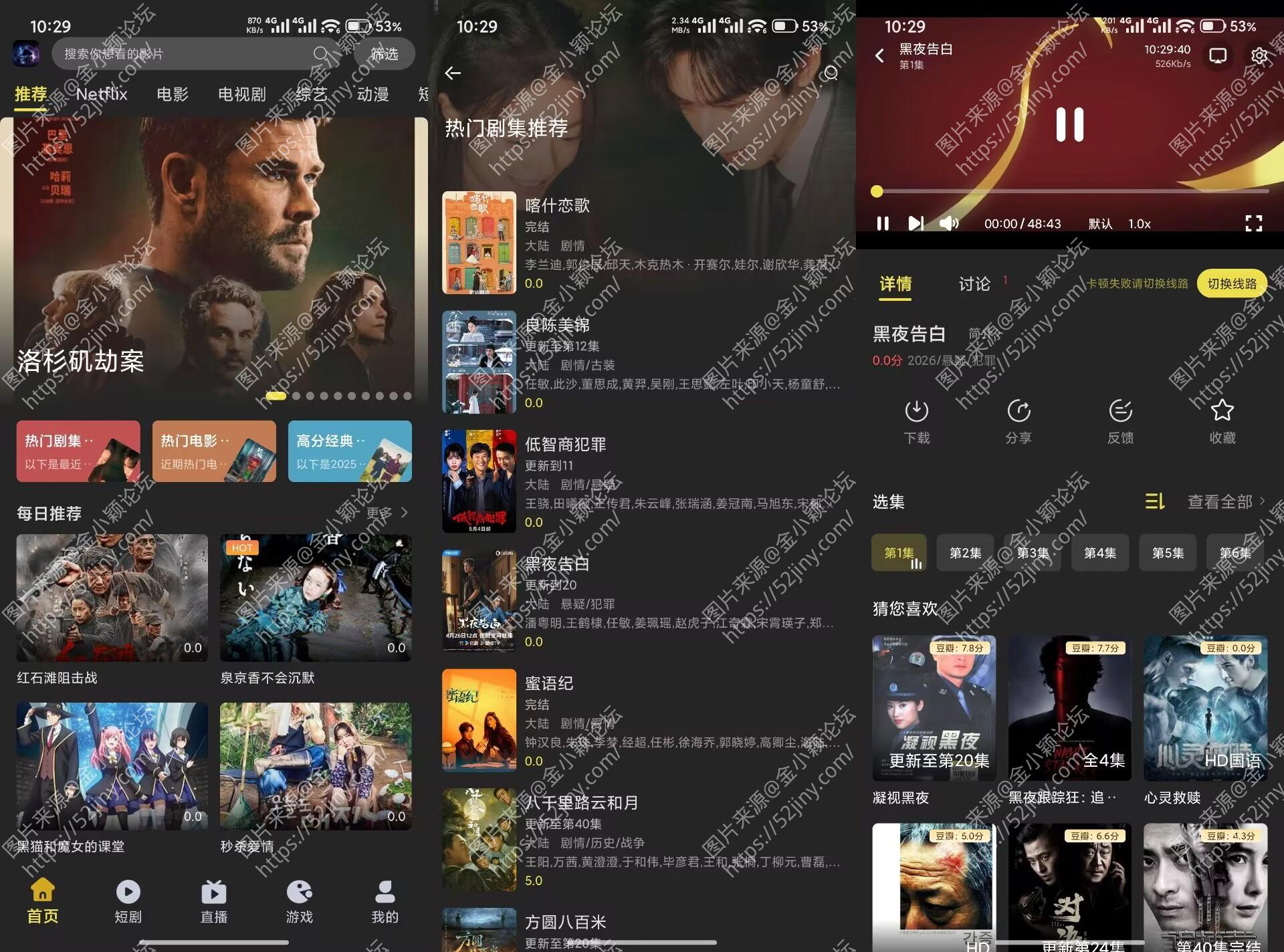Toggle episode sort order icon
The width and height of the screenshot is (1284, 952).
click(x=1155, y=501)
